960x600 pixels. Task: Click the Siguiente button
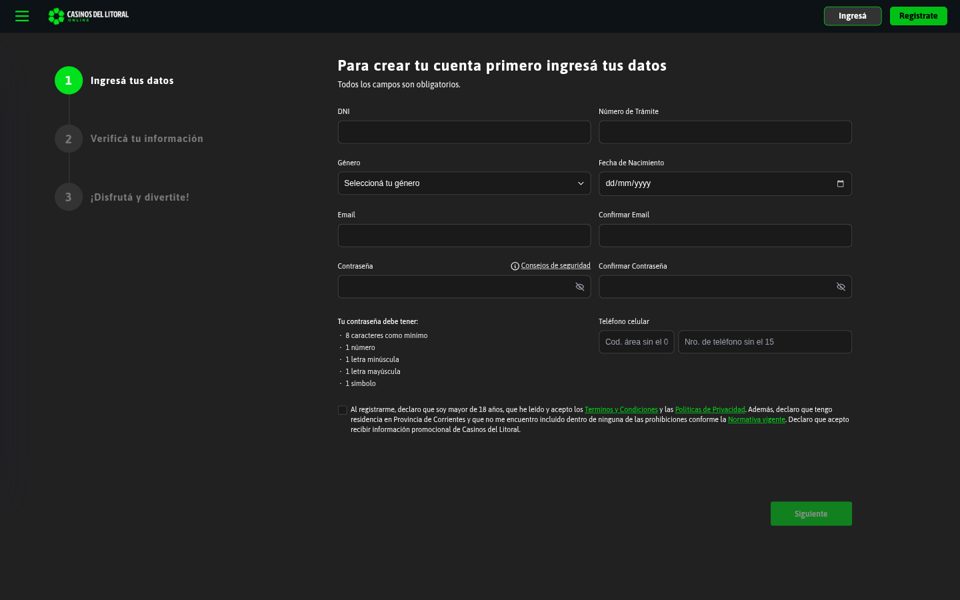(811, 514)
